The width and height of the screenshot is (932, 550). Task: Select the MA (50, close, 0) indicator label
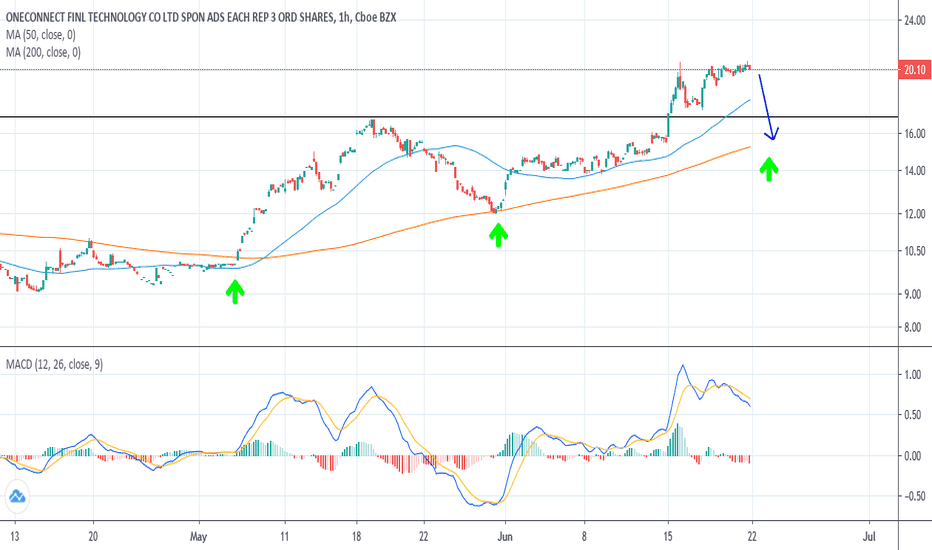click(x=41, y=35)
